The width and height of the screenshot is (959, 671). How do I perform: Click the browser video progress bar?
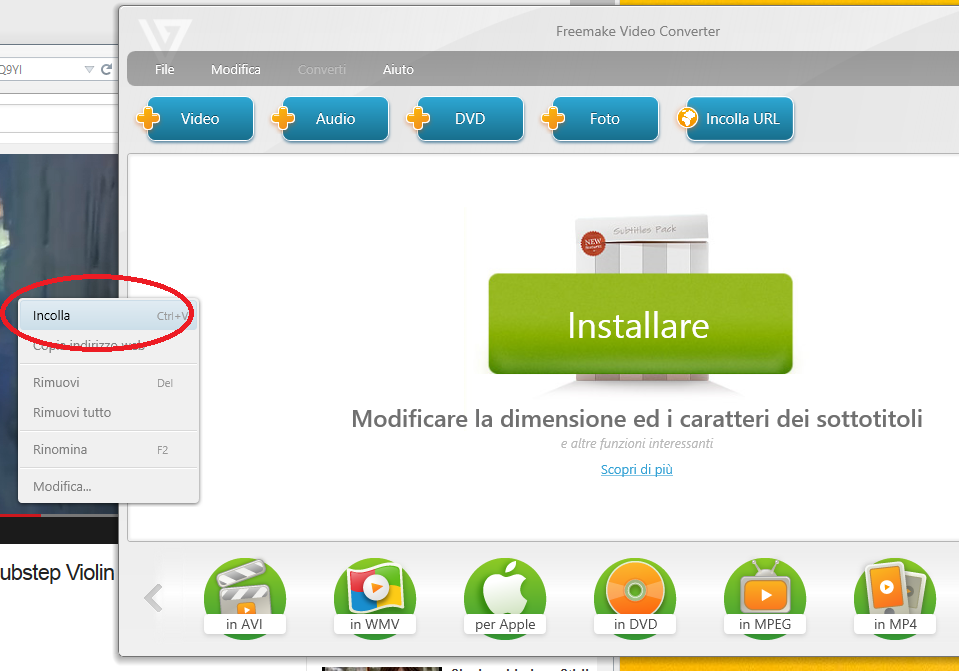(59, 516)
